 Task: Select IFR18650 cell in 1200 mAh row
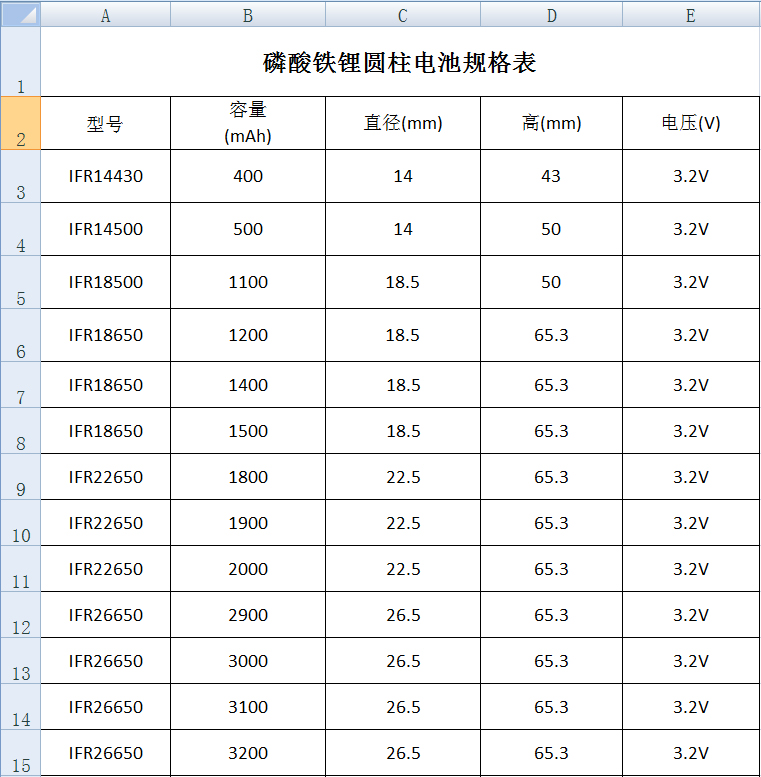click(x=106, y=335)
